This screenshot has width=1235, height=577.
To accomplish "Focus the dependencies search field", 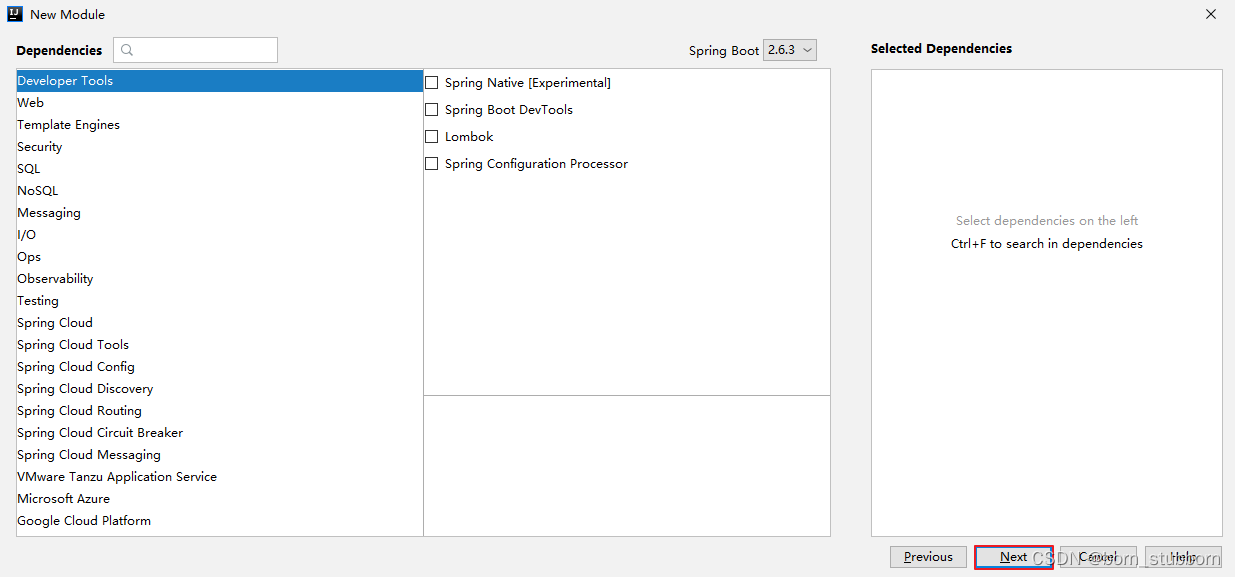I will click(x=195, y=50).
